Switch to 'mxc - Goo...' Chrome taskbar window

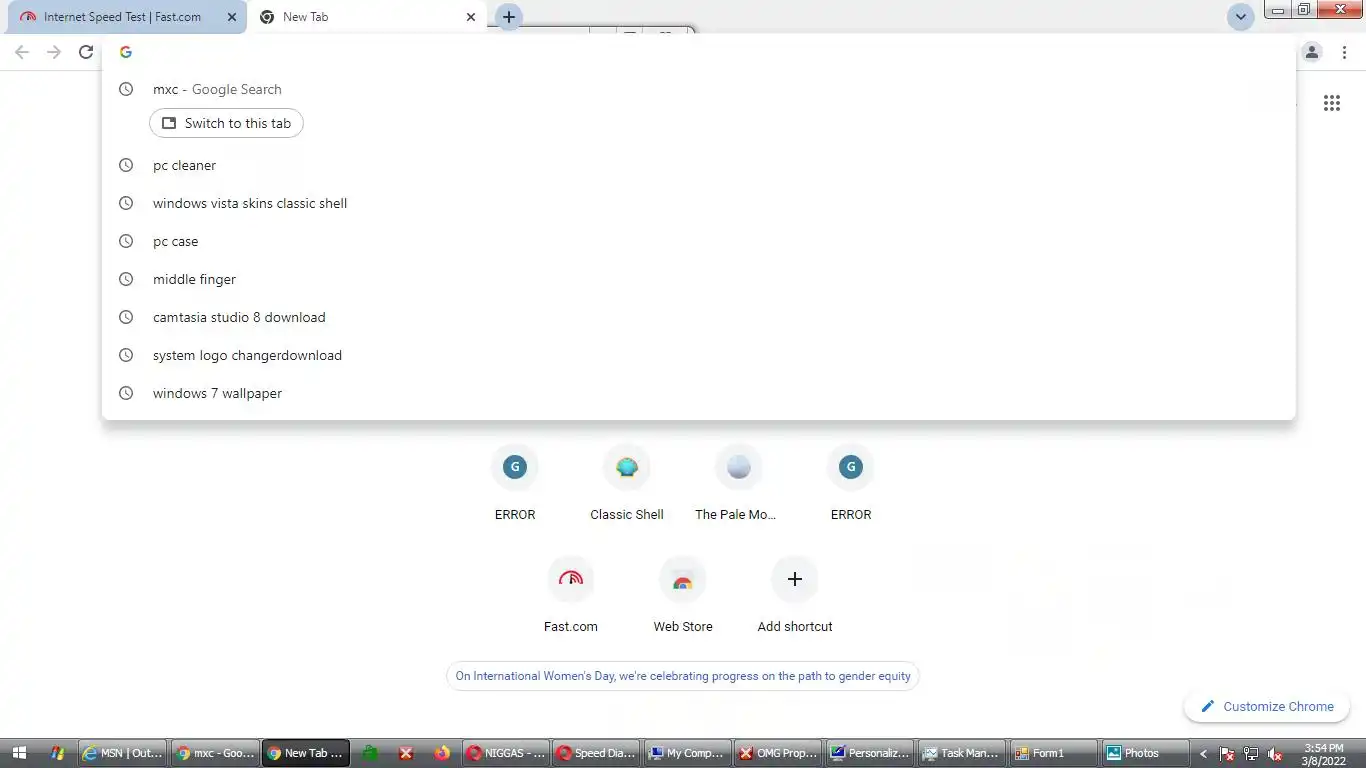(214, 753)
